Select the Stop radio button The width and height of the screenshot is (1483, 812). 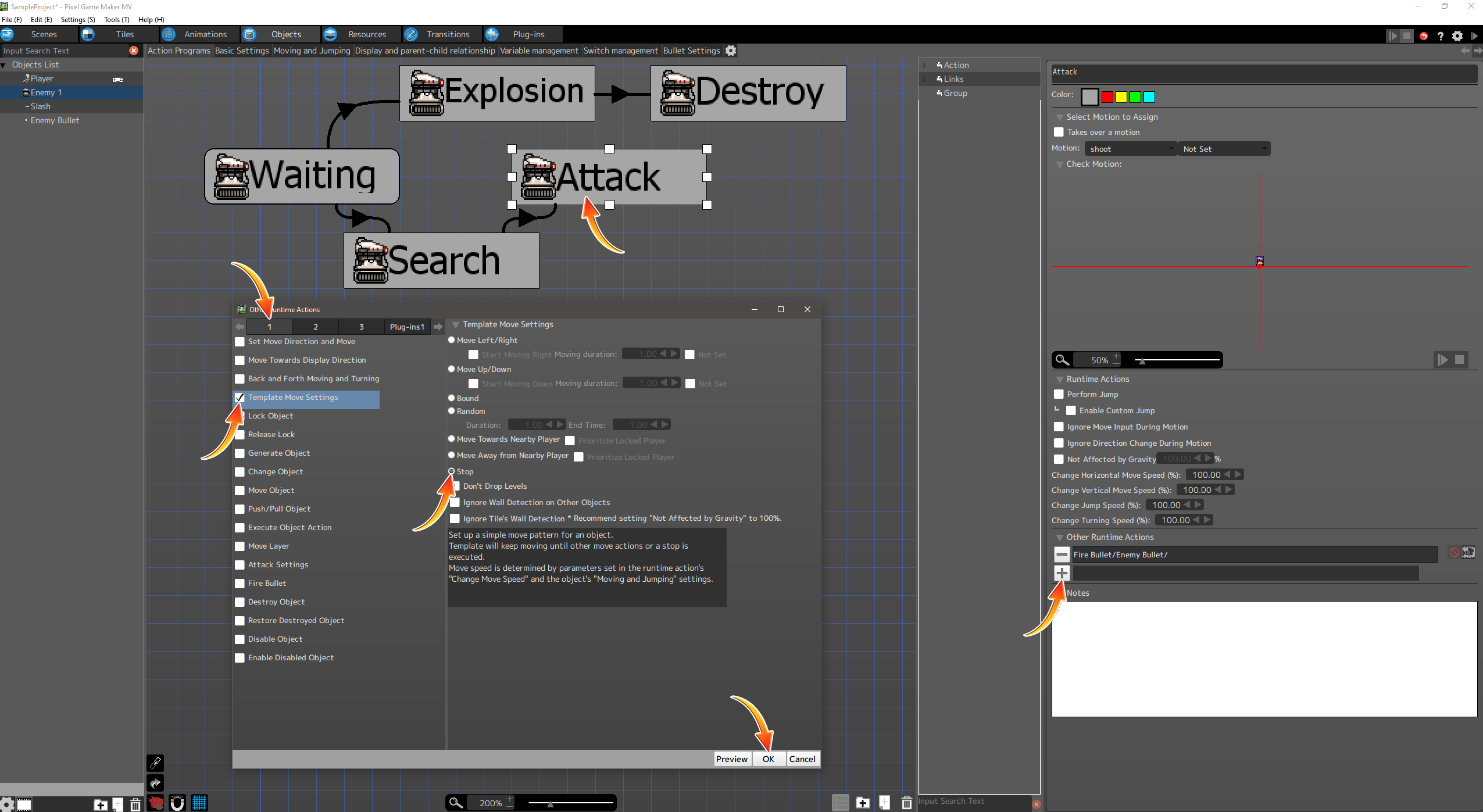[x=452, y=471]
